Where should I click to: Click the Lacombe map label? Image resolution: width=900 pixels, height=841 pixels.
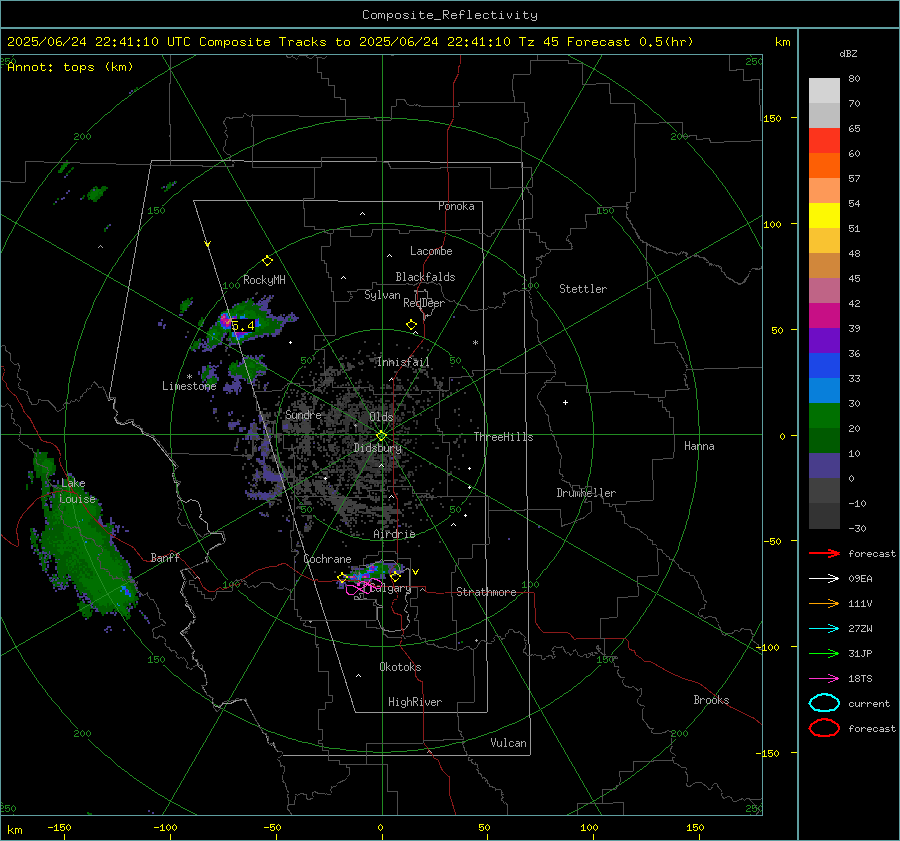click(x=431, y=251)
